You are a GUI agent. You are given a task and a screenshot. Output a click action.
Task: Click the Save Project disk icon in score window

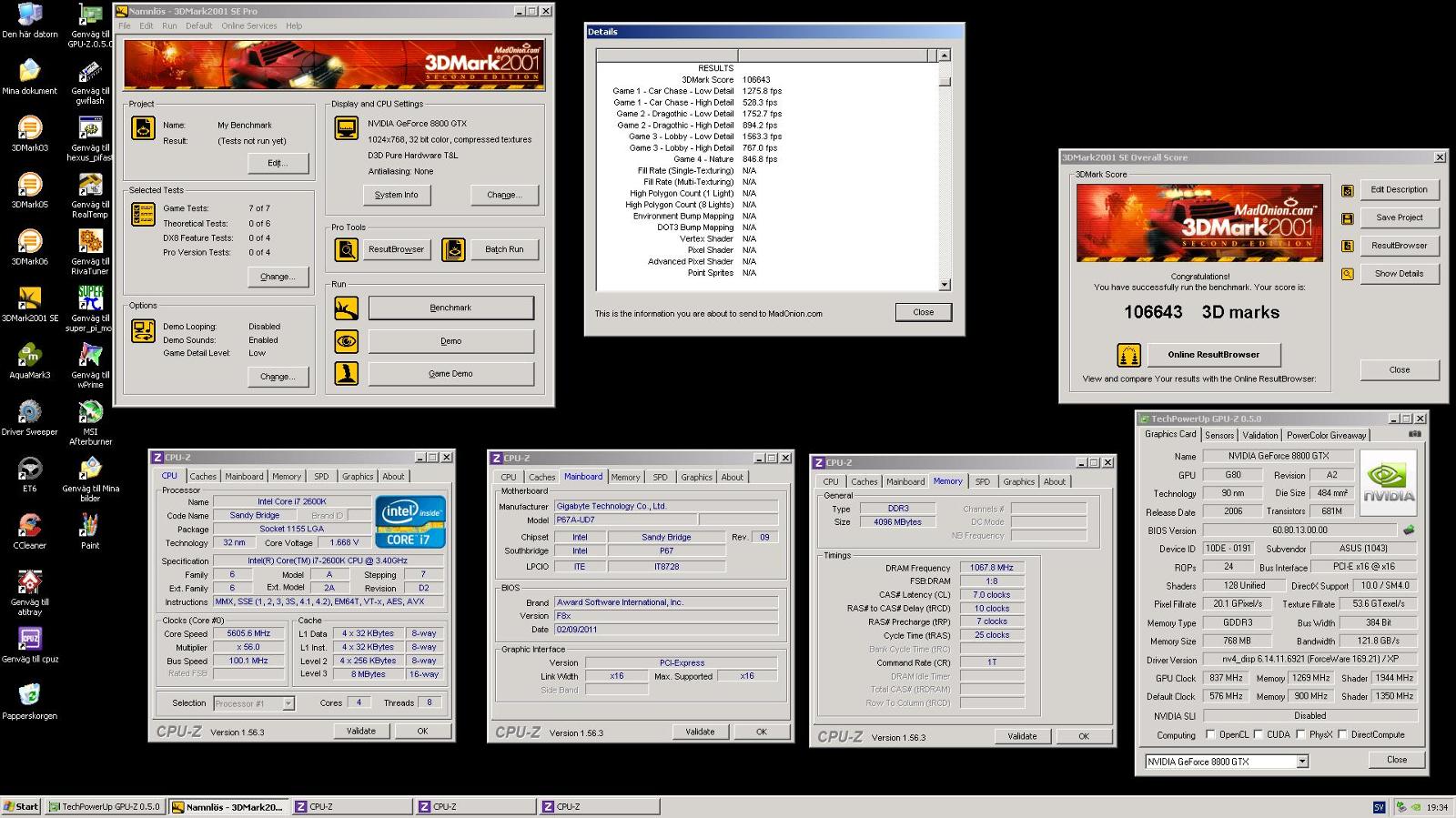pos(1348,218)
